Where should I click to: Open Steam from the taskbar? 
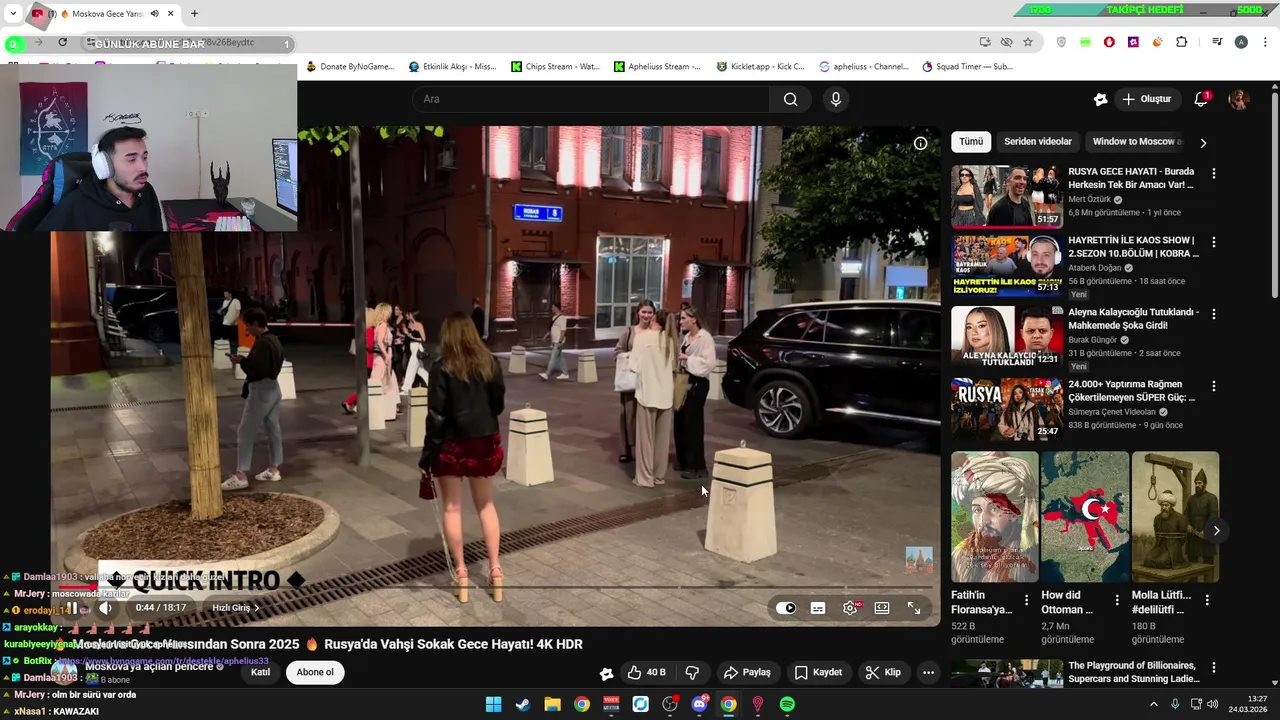coord(523,704)
